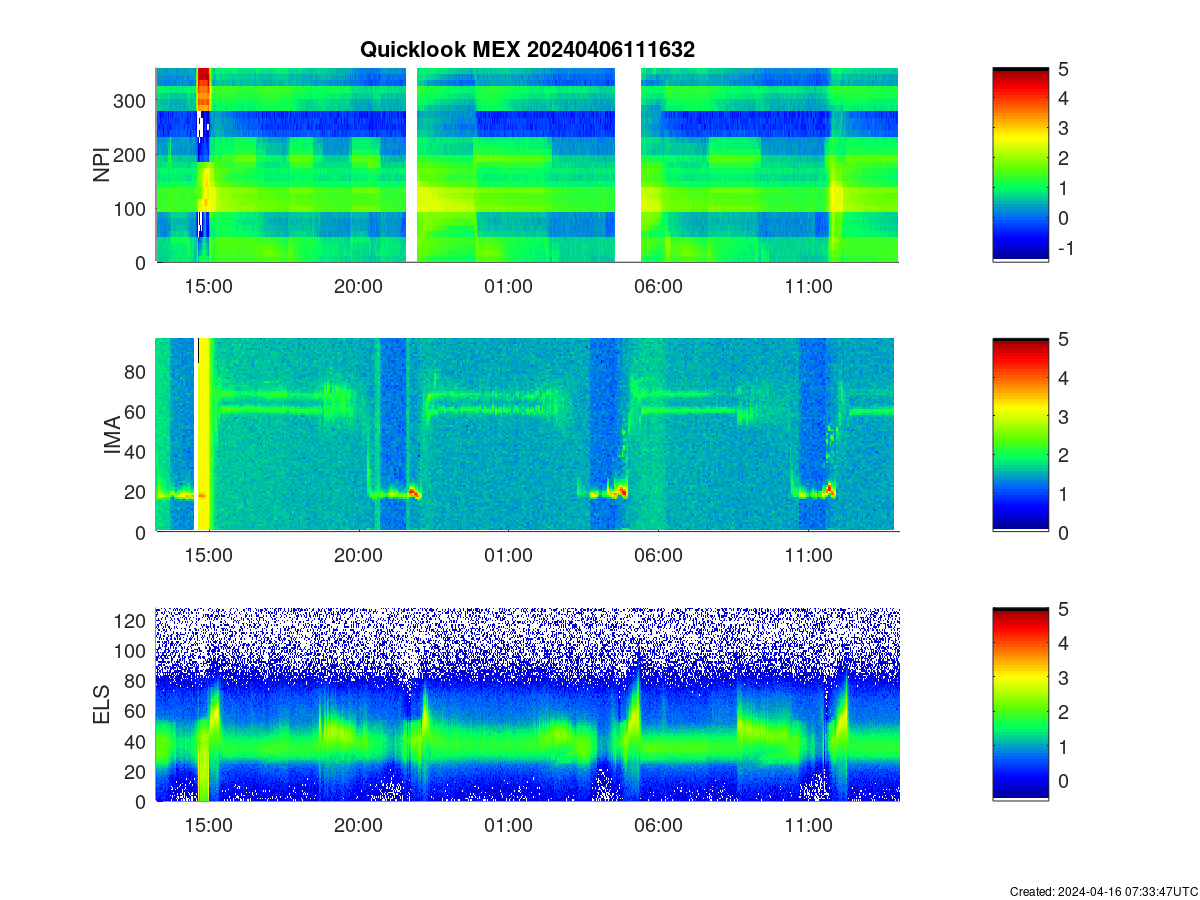Click the 15:00 tick under the IMA panel

pos(209,557)
